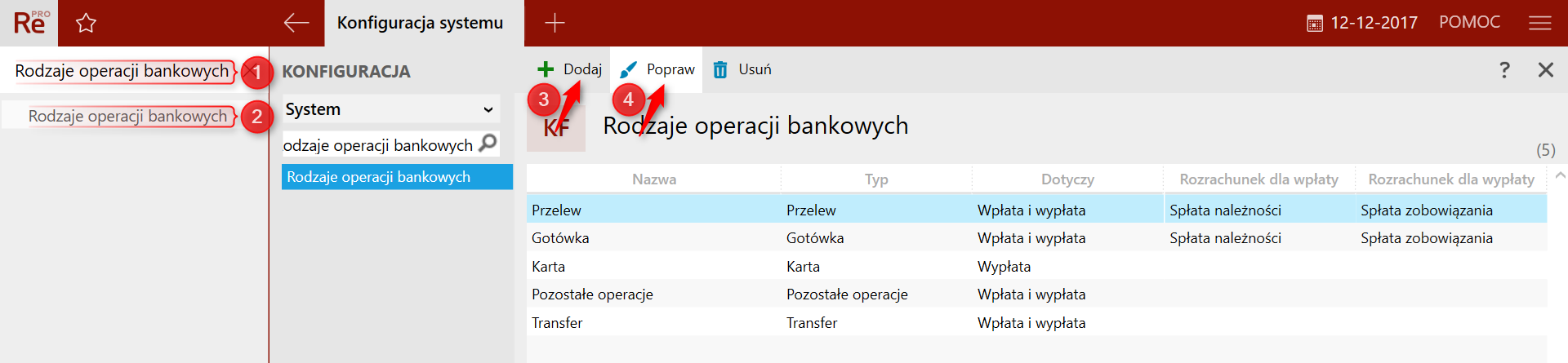Screen dimensions: 1568x363
Task: Click Typ cell Karta
Action: point(803,267)
